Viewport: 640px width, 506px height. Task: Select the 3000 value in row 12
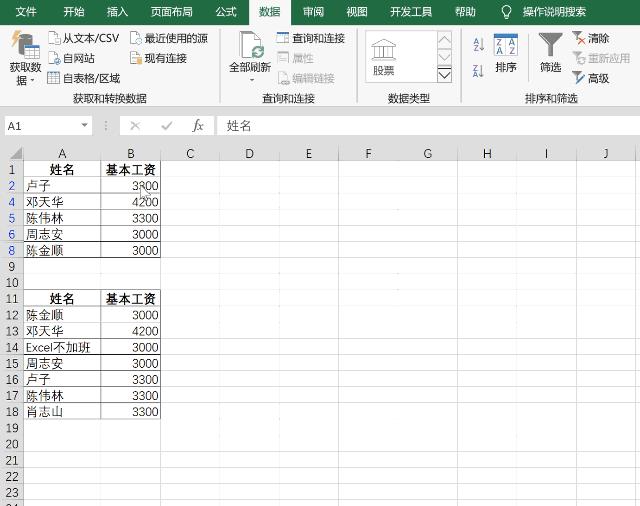pos(131,315)
